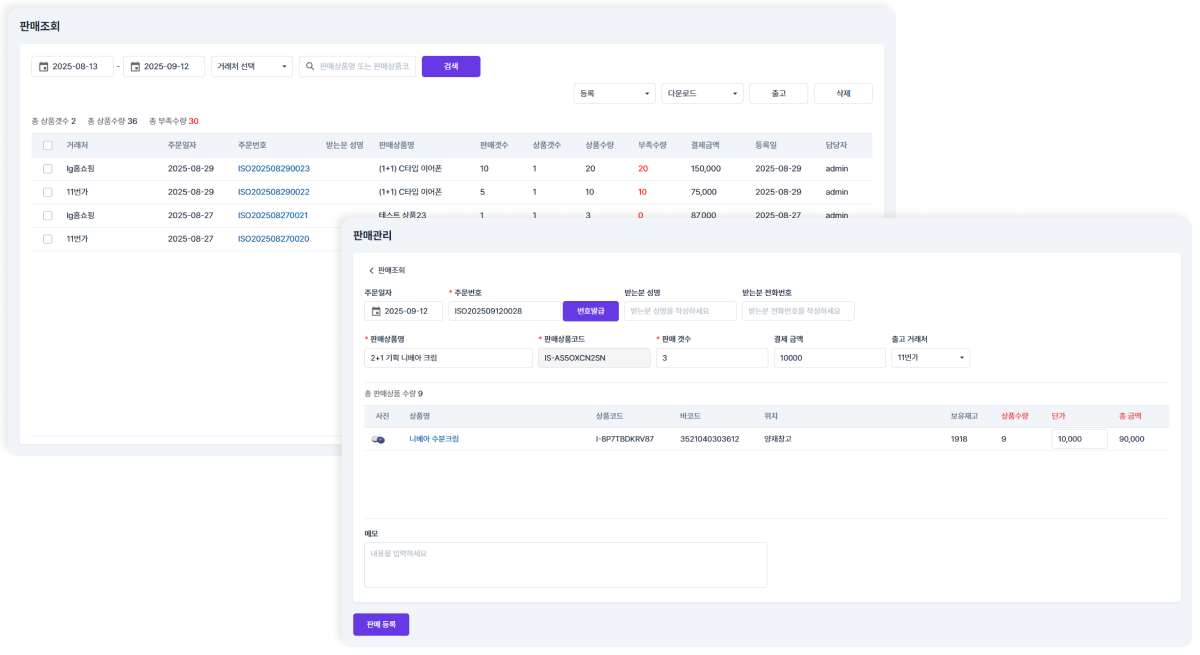
Task: Open the 니베아 수분크림 product link
Action: (x=434, y=439)
